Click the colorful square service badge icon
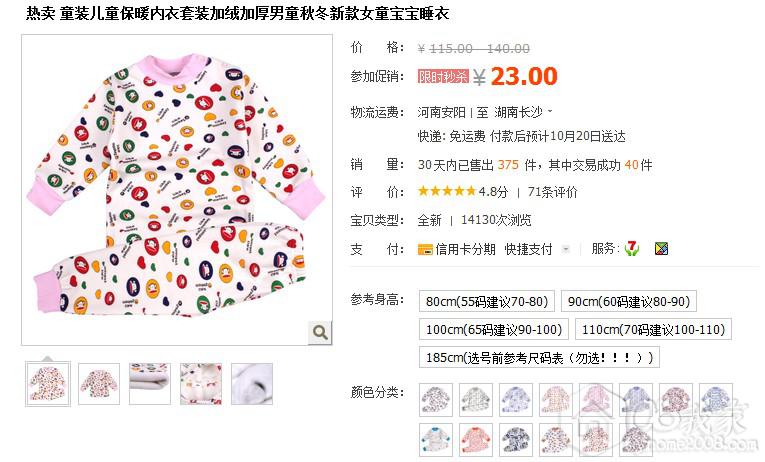The image size is (765, 462). coord(661,249)
